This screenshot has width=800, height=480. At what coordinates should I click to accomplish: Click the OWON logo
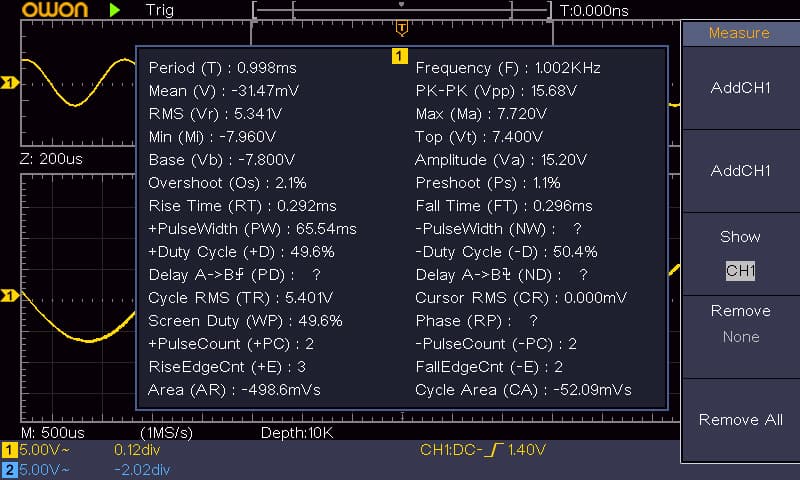(x=55, y=10)
